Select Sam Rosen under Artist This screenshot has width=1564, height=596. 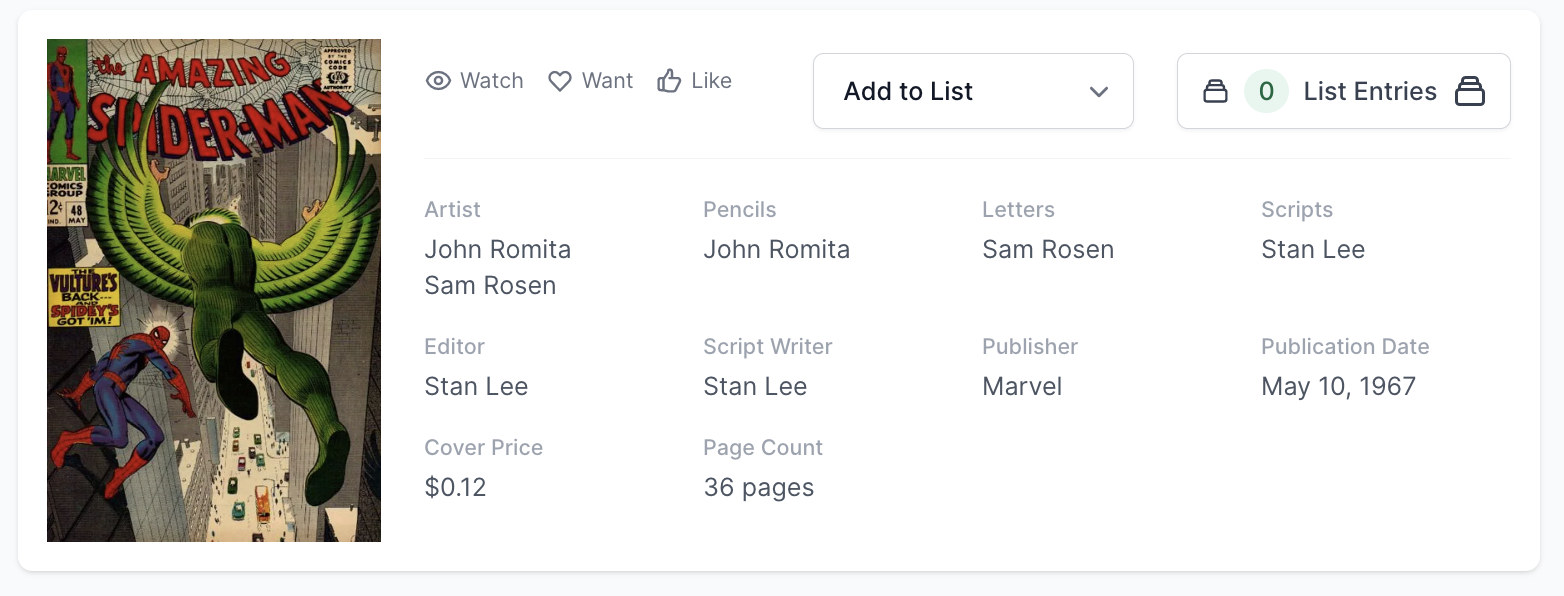tap(490, 285)
